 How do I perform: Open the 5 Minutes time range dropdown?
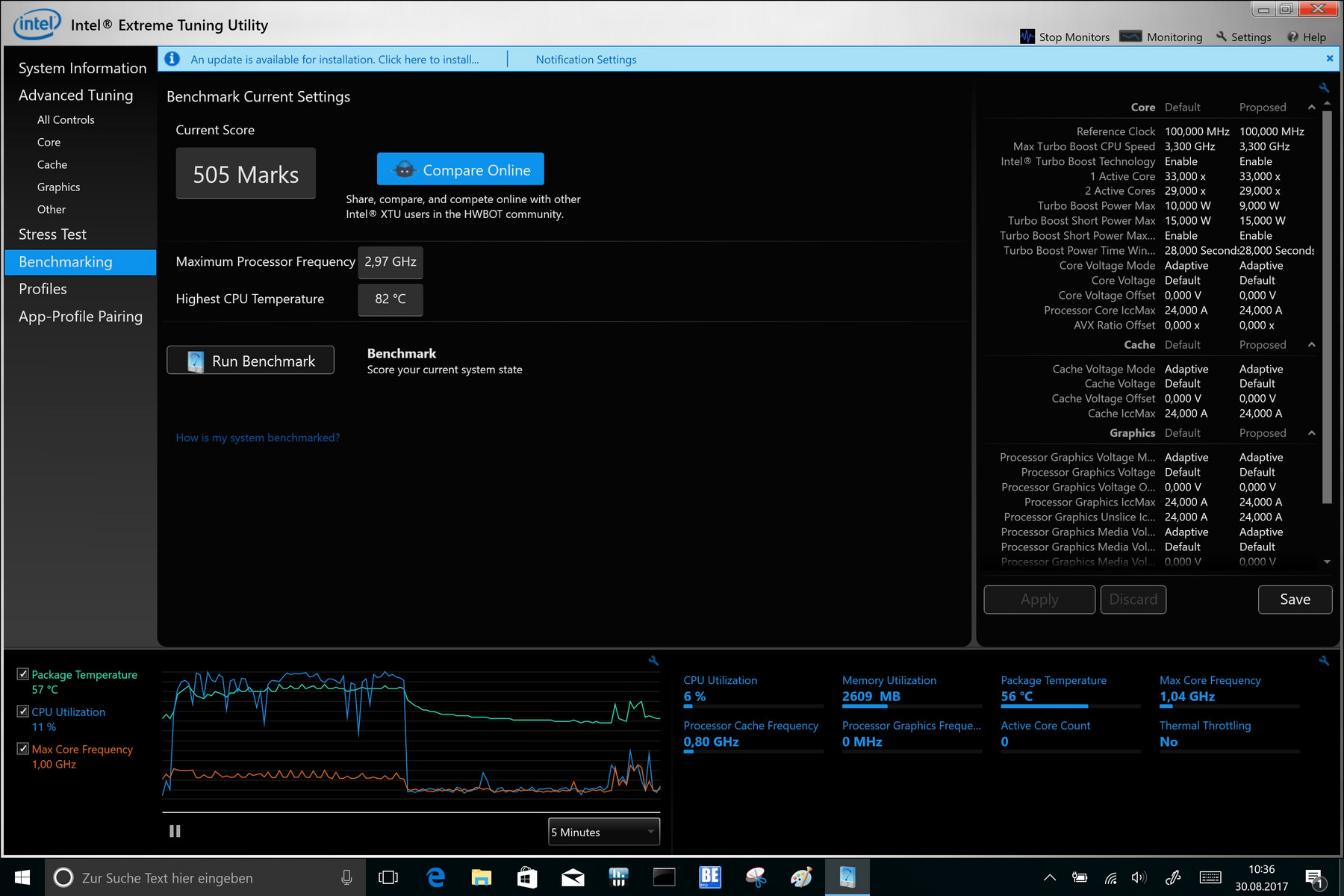click(604, 832)
